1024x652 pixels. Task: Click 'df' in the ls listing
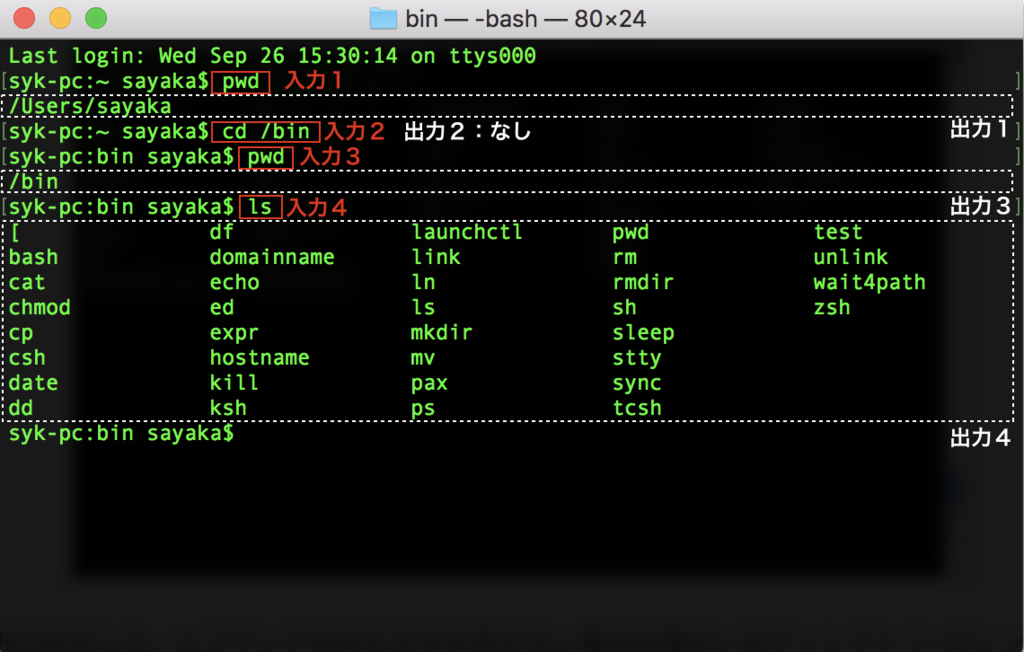221,232
